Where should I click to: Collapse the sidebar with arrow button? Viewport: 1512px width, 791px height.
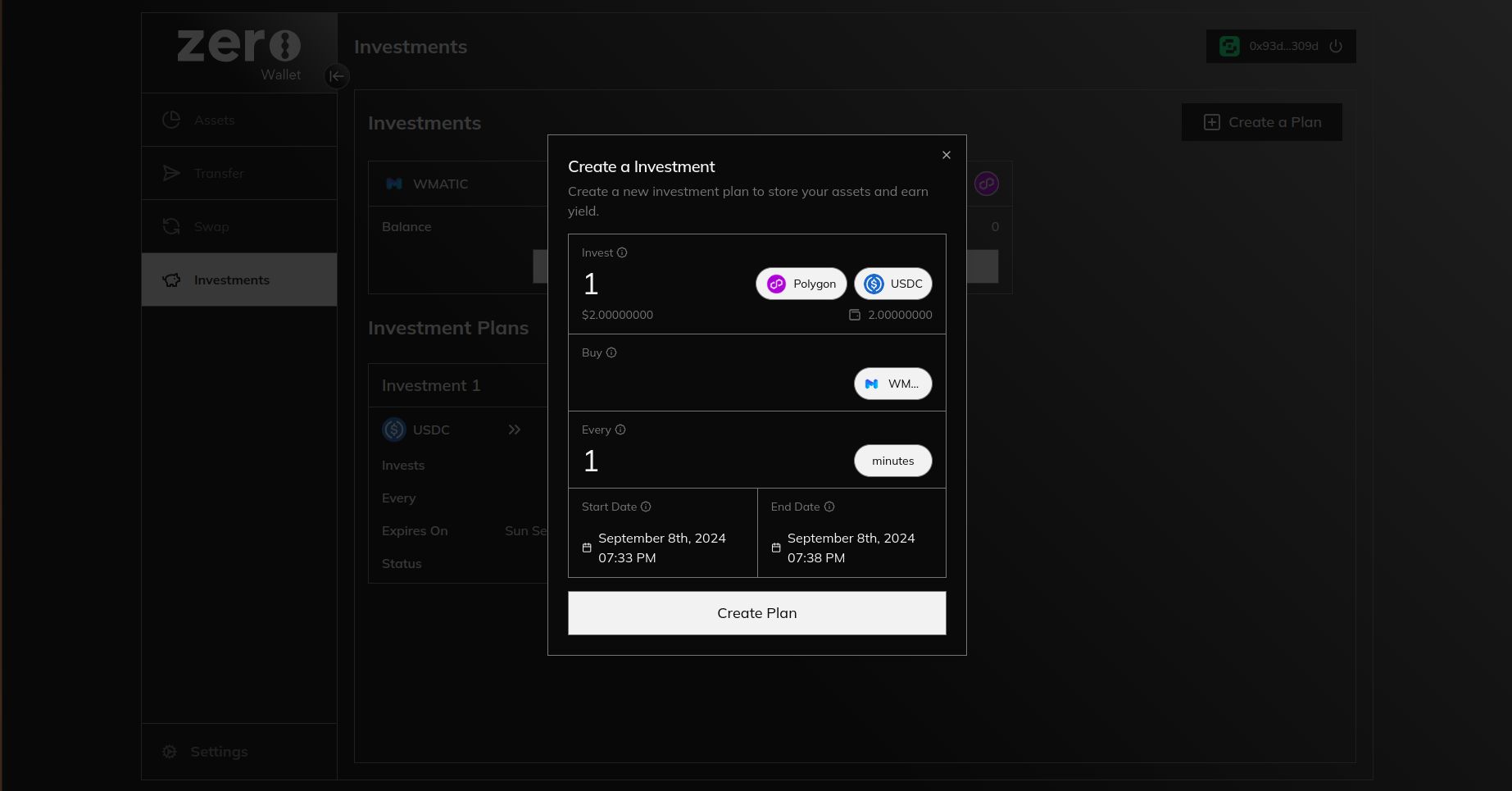coord(336,76)
